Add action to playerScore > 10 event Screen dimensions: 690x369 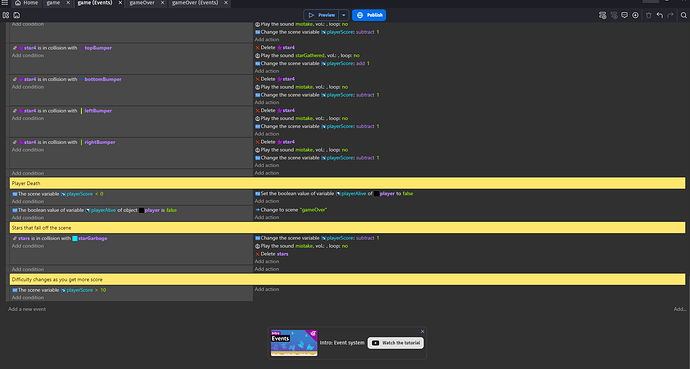point(267,289)
